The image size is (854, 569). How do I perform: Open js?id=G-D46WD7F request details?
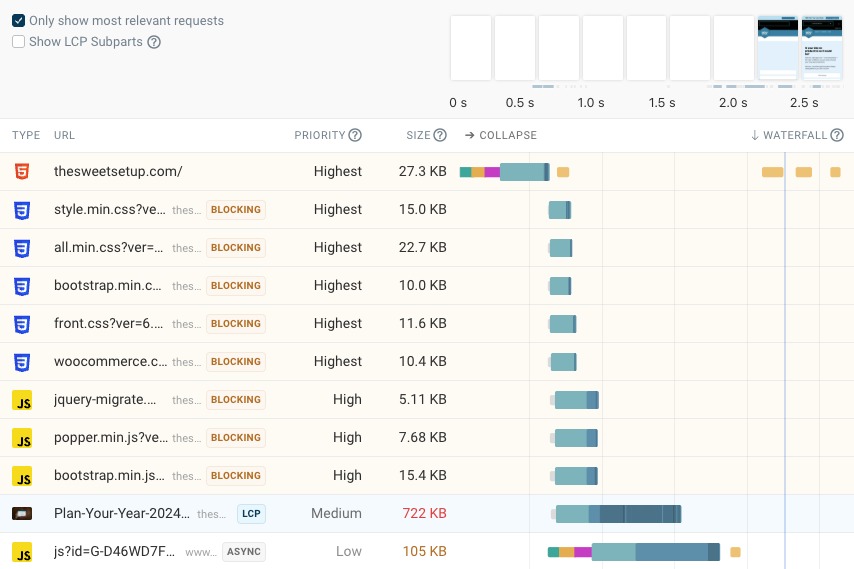pos(114,552)
